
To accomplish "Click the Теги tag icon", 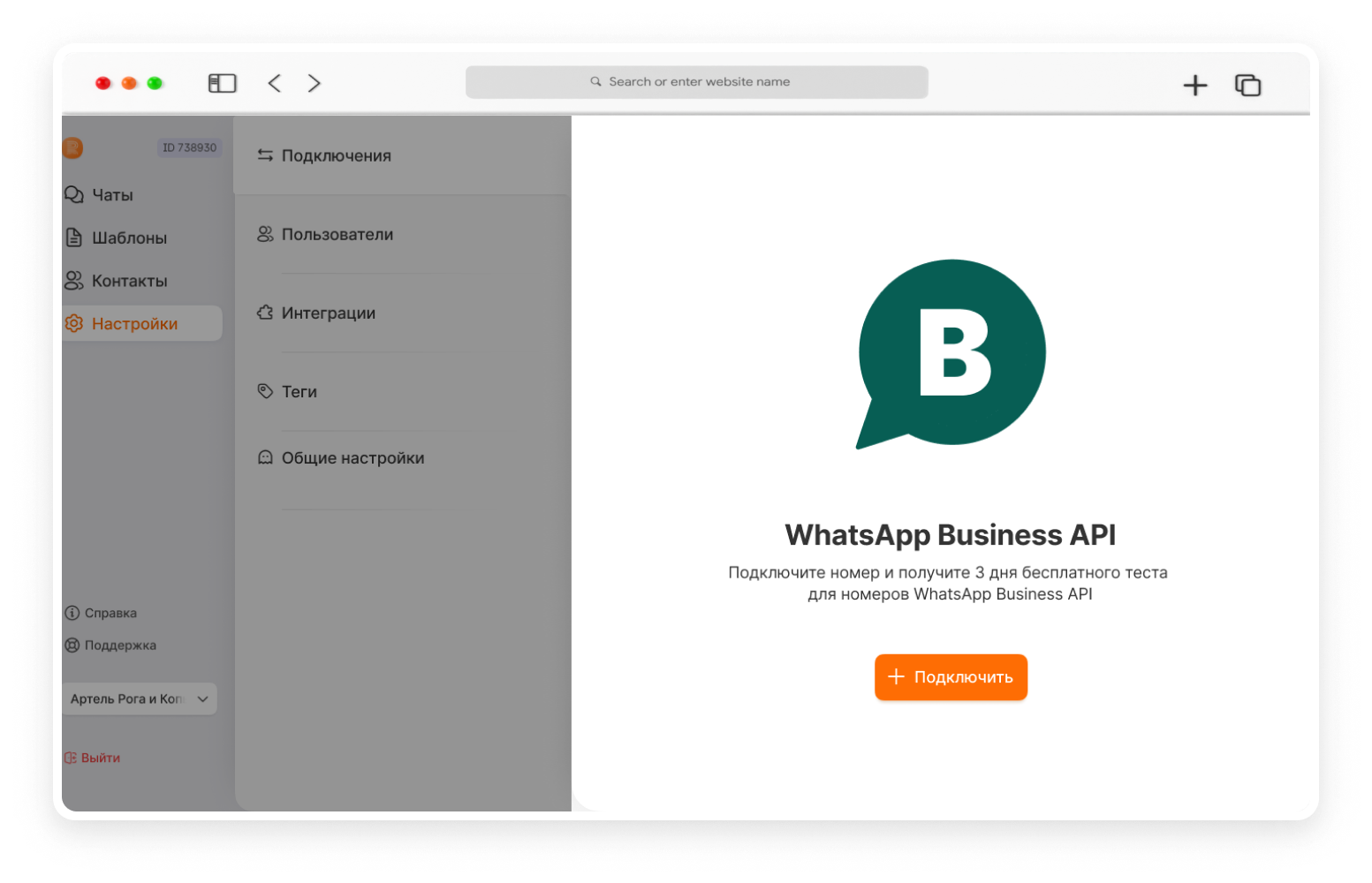I will coord(265,391).
